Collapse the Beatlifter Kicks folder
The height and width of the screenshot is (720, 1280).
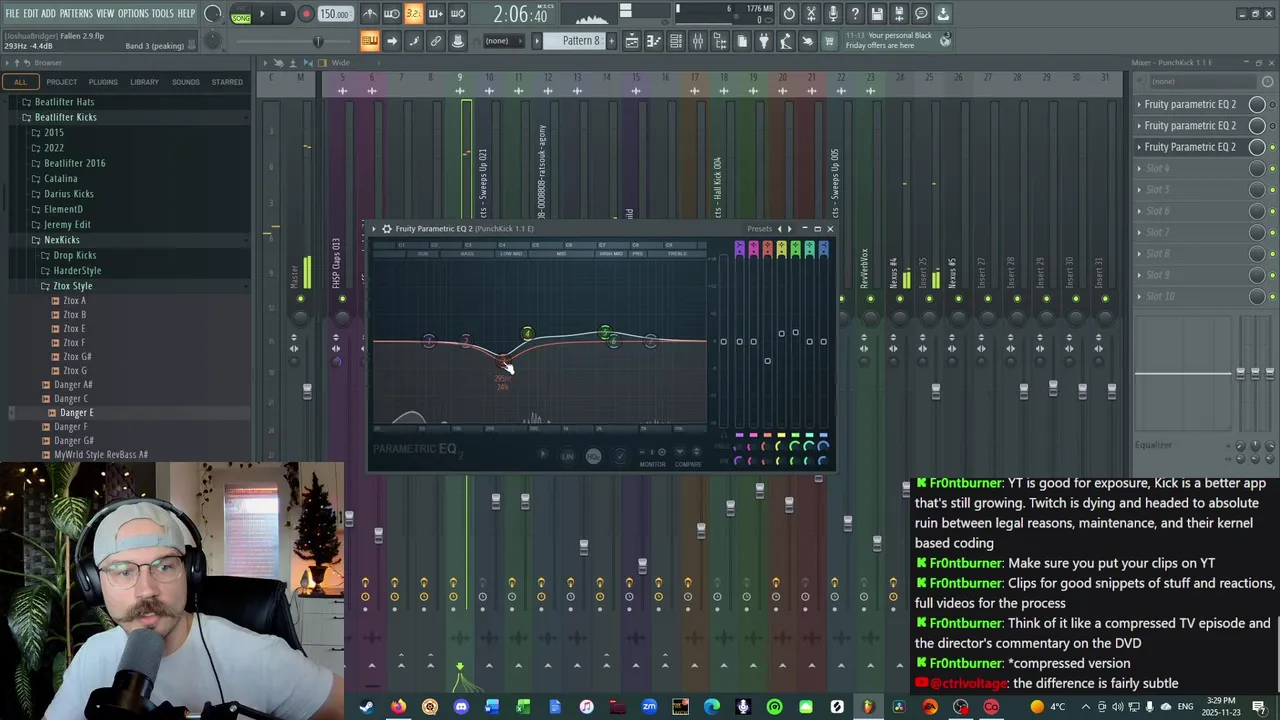click(65, 117)
